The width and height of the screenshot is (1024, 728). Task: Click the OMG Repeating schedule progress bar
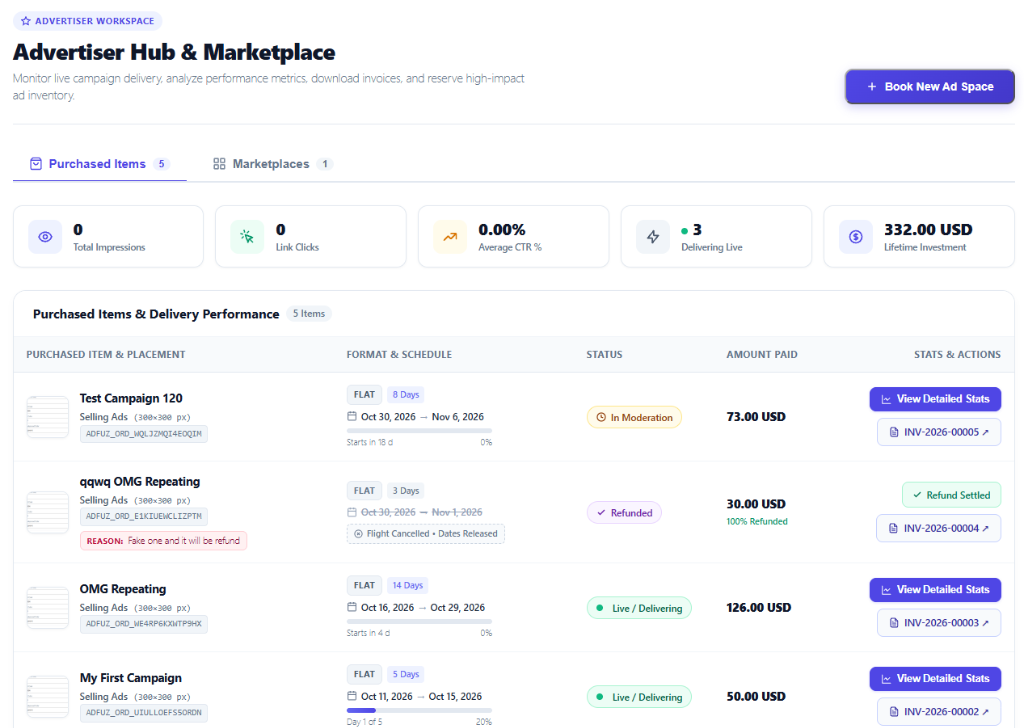tap(419, 622)
